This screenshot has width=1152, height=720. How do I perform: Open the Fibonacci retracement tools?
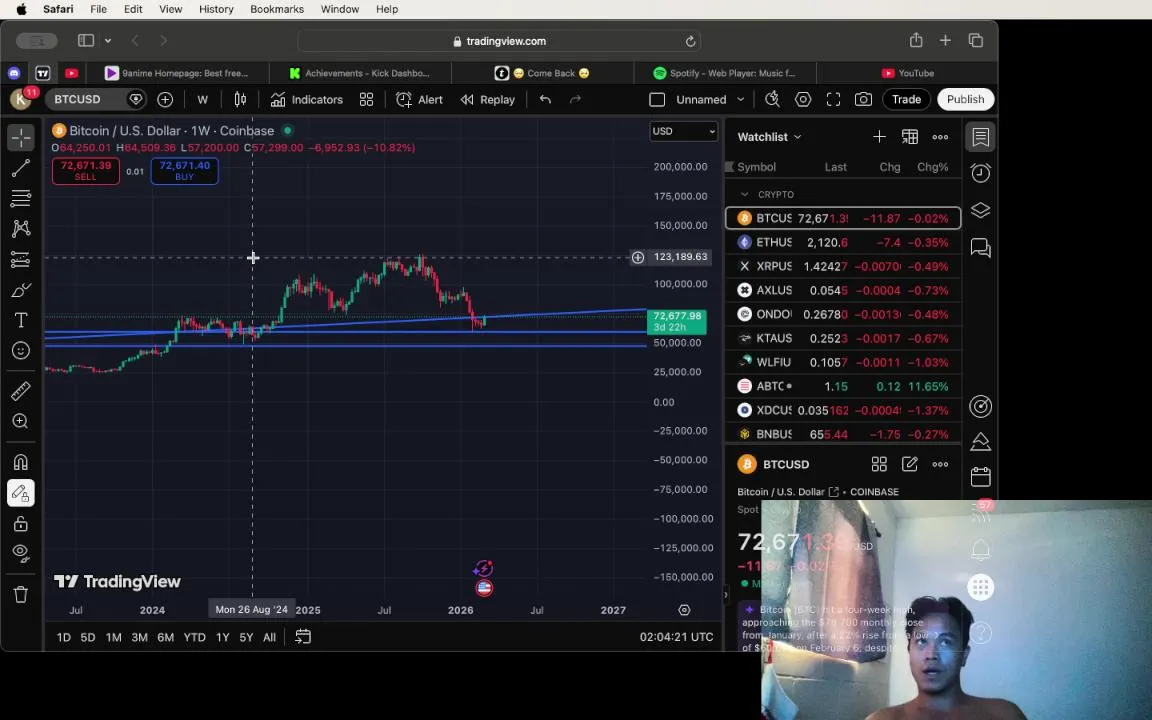point(21,198)
